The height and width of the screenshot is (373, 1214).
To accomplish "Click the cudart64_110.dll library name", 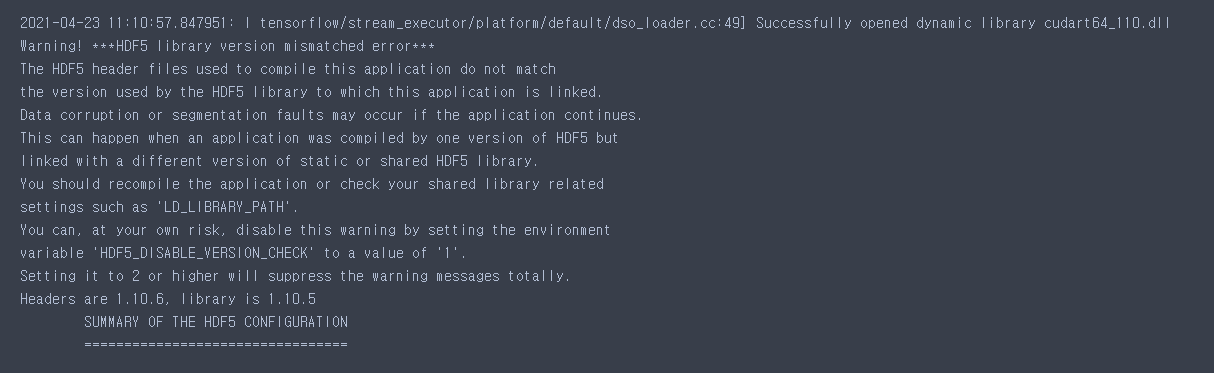I will 1132,23.
